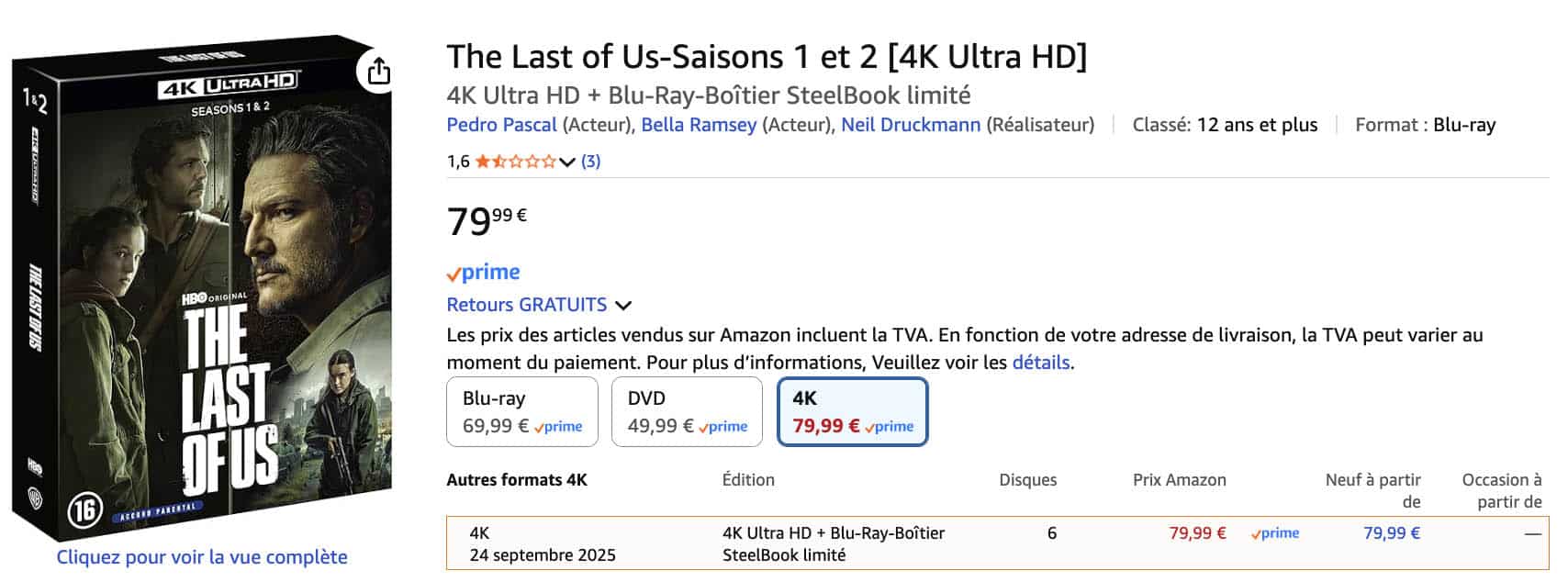Click the Prime badge in the Blu-ray option

[558, 426]
